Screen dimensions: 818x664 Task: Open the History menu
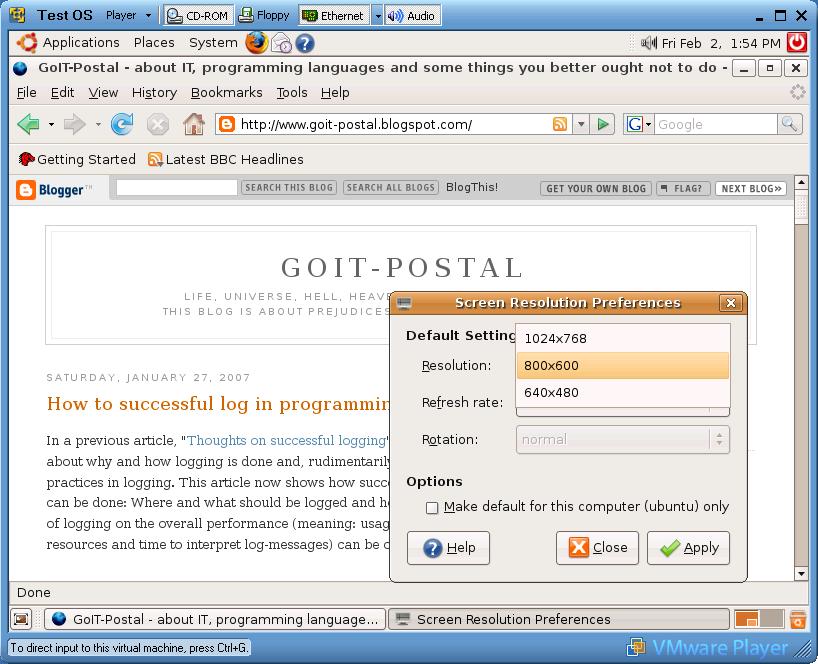[154, 93]
